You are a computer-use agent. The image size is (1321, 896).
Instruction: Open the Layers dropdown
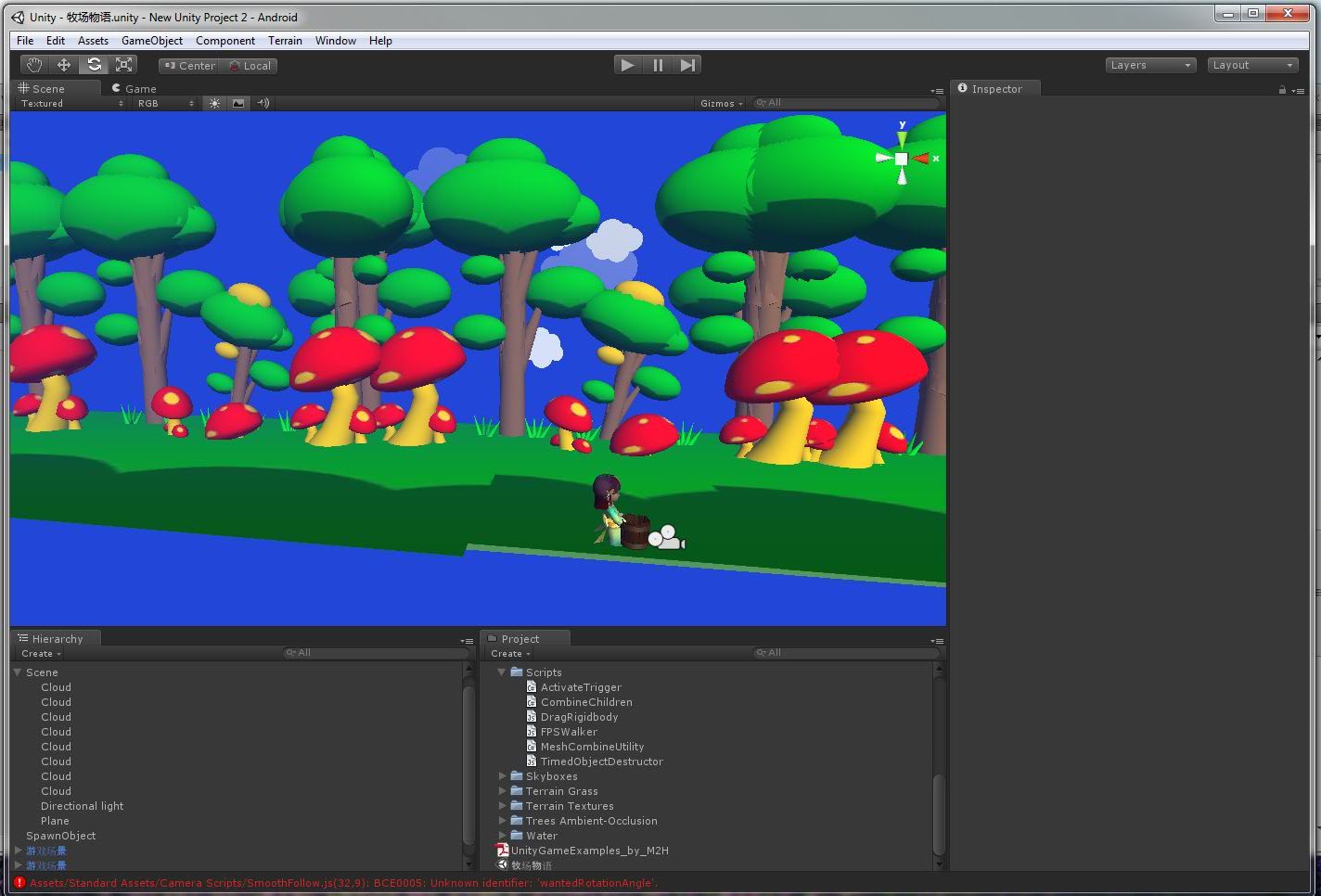pyautogui.click(x=1151, y=65)
